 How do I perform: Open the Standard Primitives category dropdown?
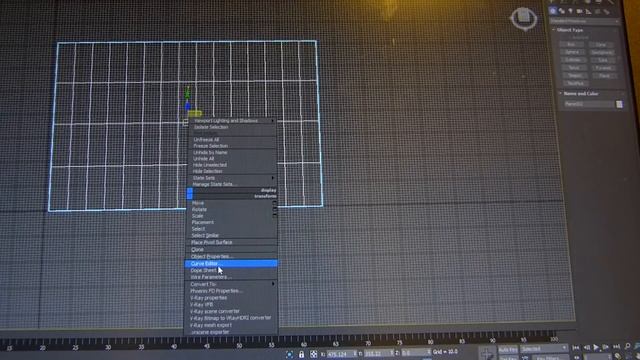coord(584,20)
